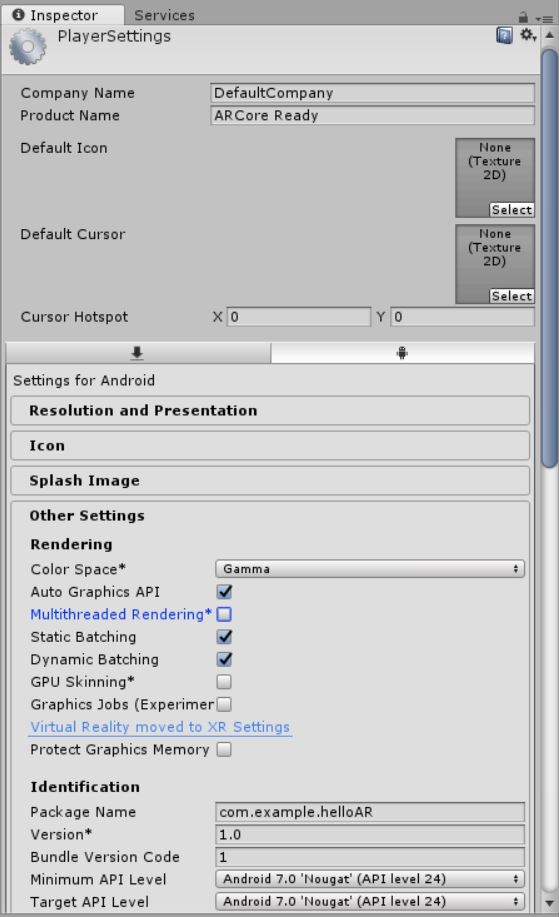Toggle Static Batching checkbox
The width and height of the screenshot is (559, 917).
tap(224, 637)
